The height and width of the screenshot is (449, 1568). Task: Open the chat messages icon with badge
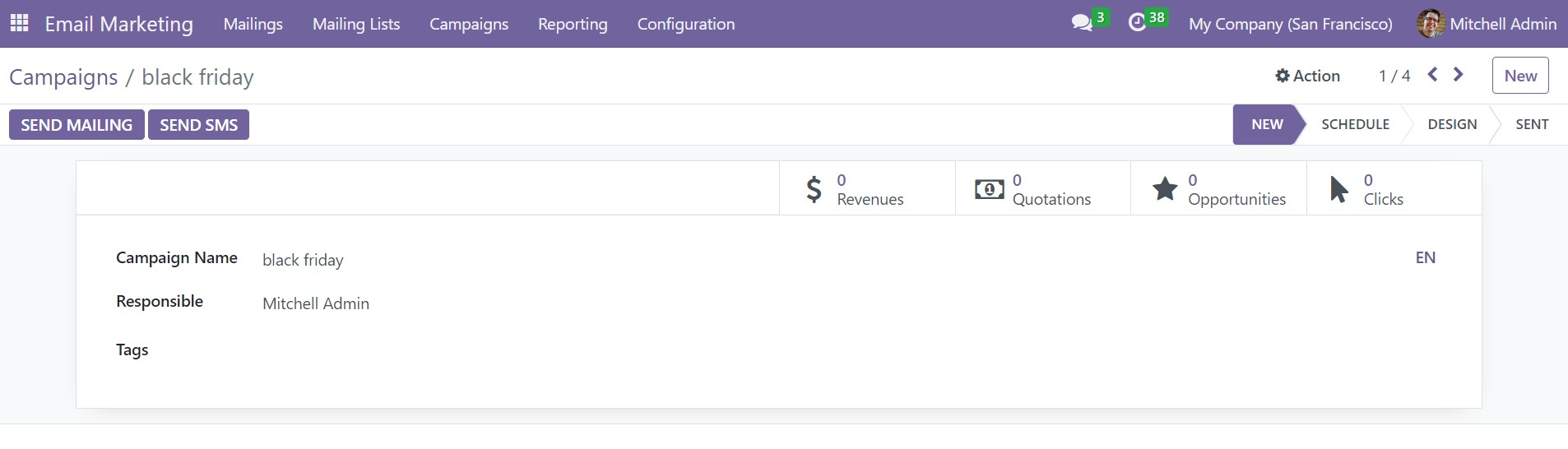tap(1089, 22)
